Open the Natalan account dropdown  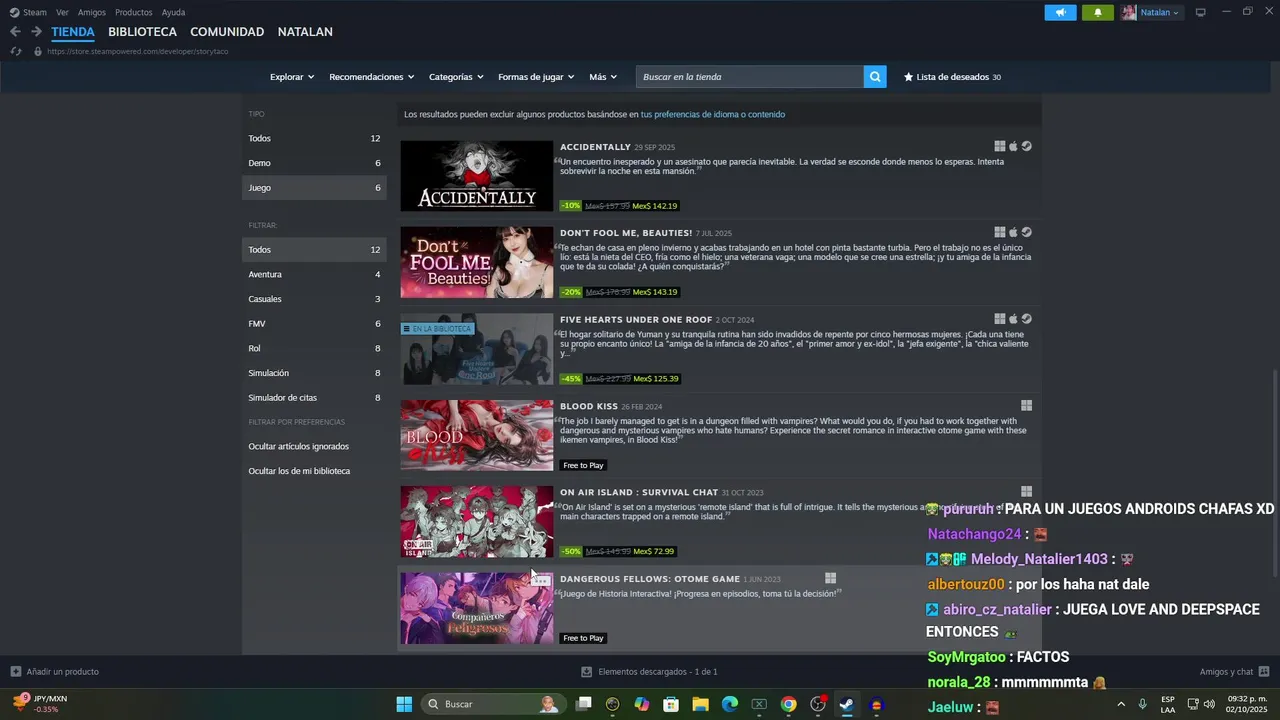[x=1151, y=12]
